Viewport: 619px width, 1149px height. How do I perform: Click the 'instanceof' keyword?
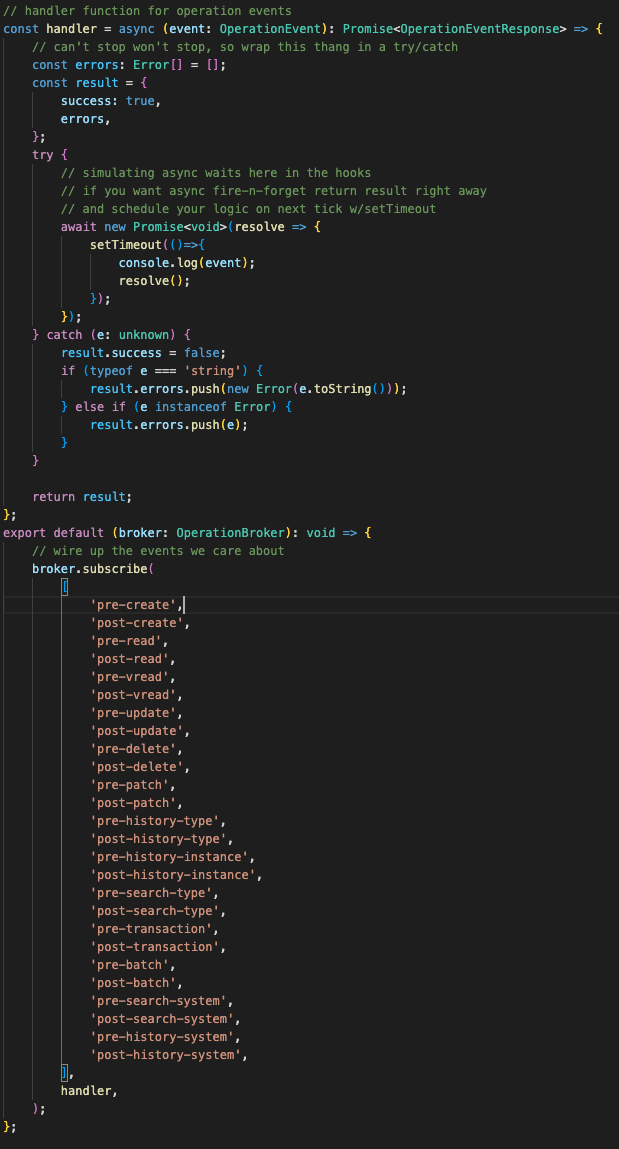[190, 407]
